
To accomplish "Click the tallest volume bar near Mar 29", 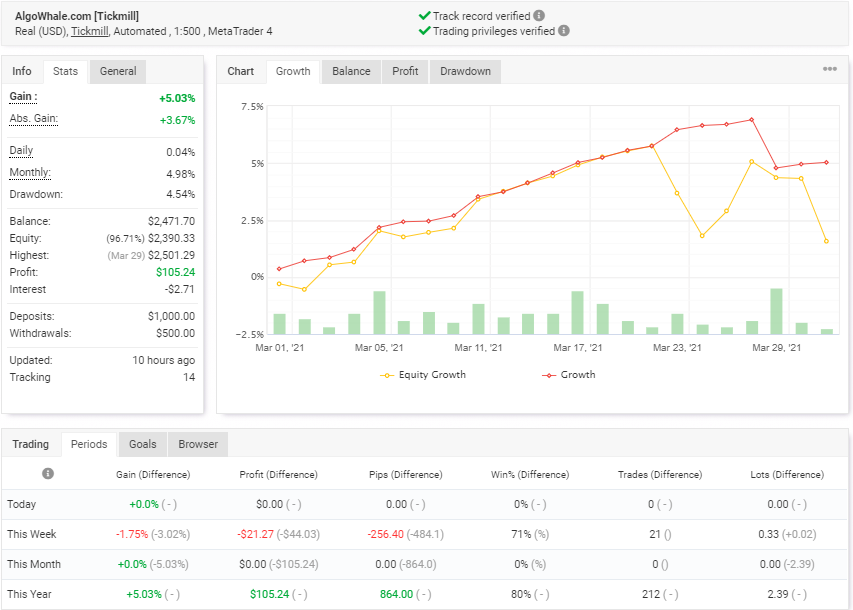I will [776, 311].
